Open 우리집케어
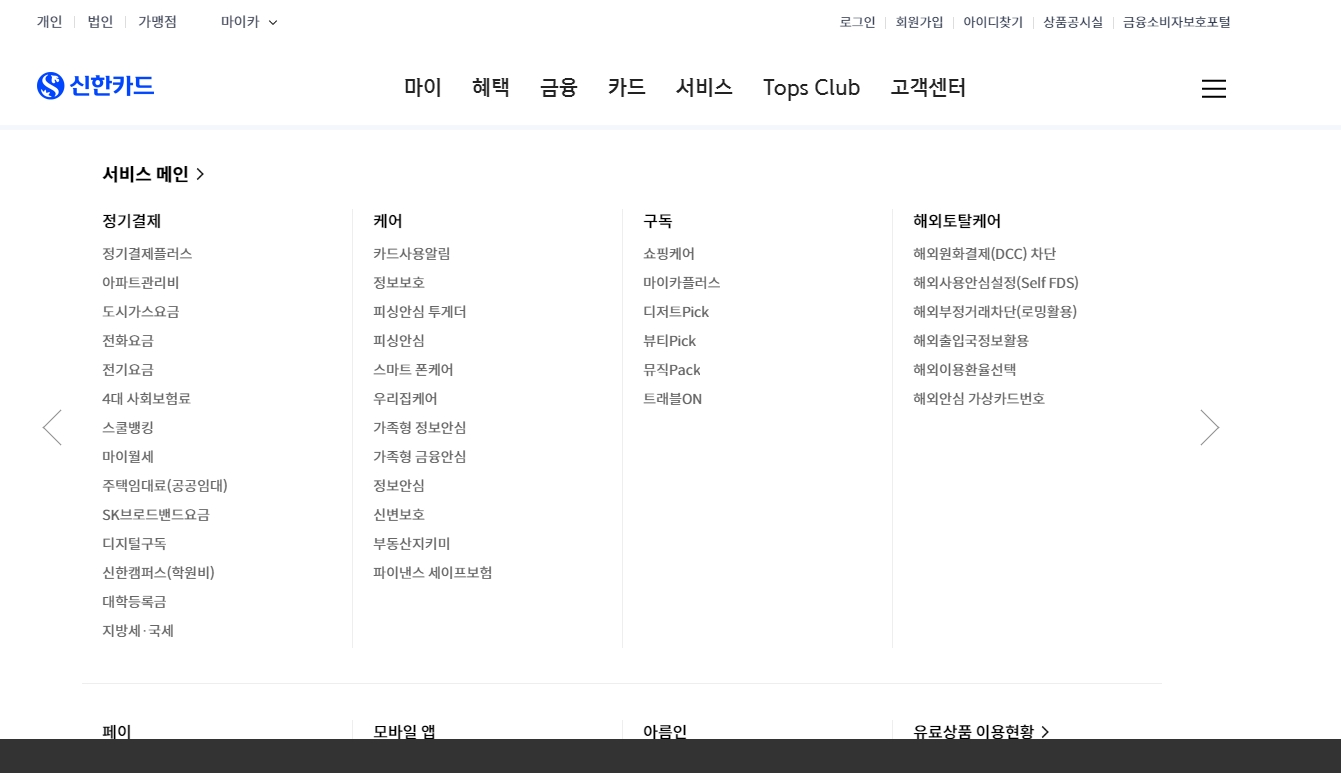Viewport: 1341px width, 773px height. tap(405, 399)
